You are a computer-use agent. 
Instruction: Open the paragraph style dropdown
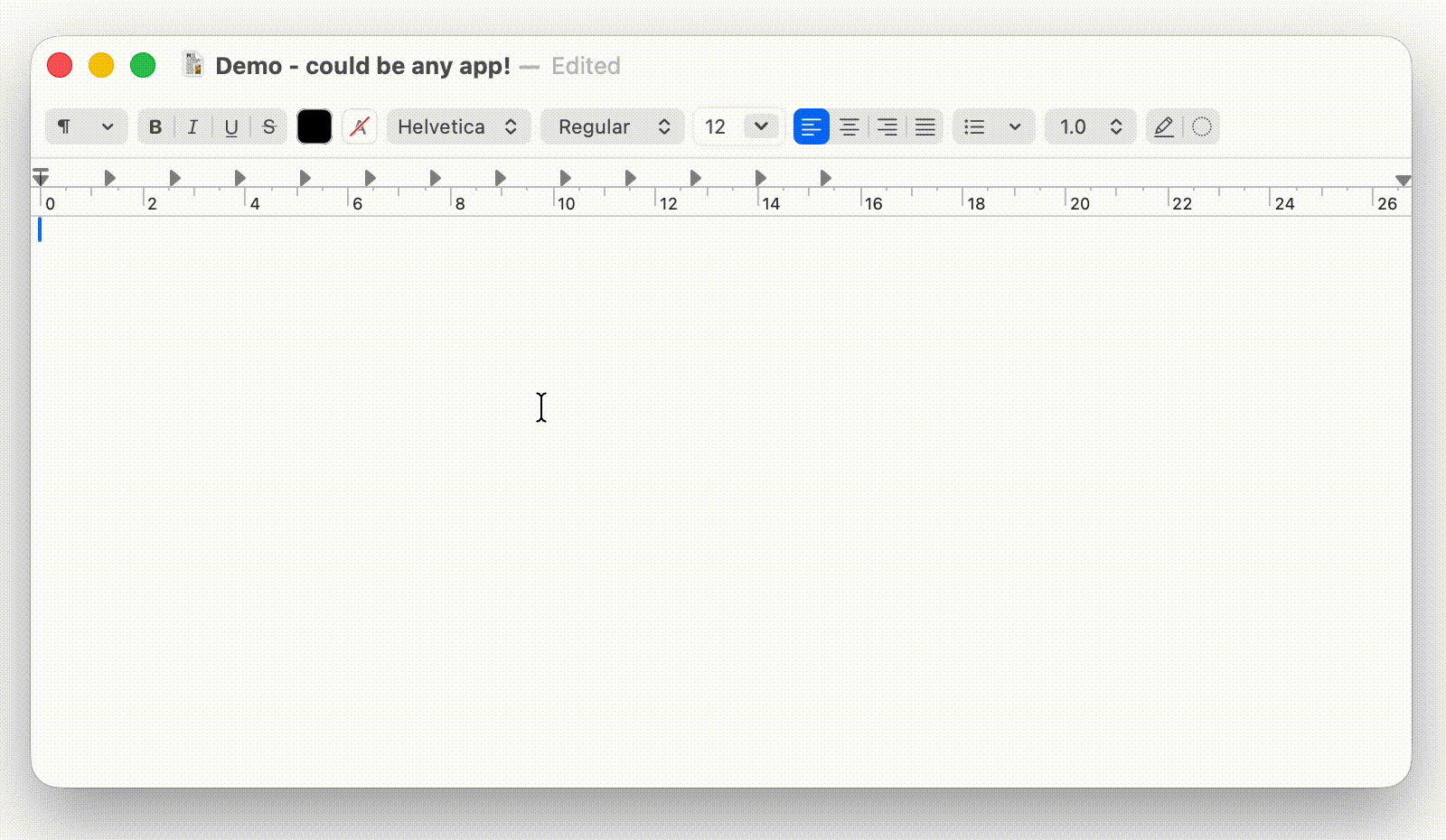(86, 126)
